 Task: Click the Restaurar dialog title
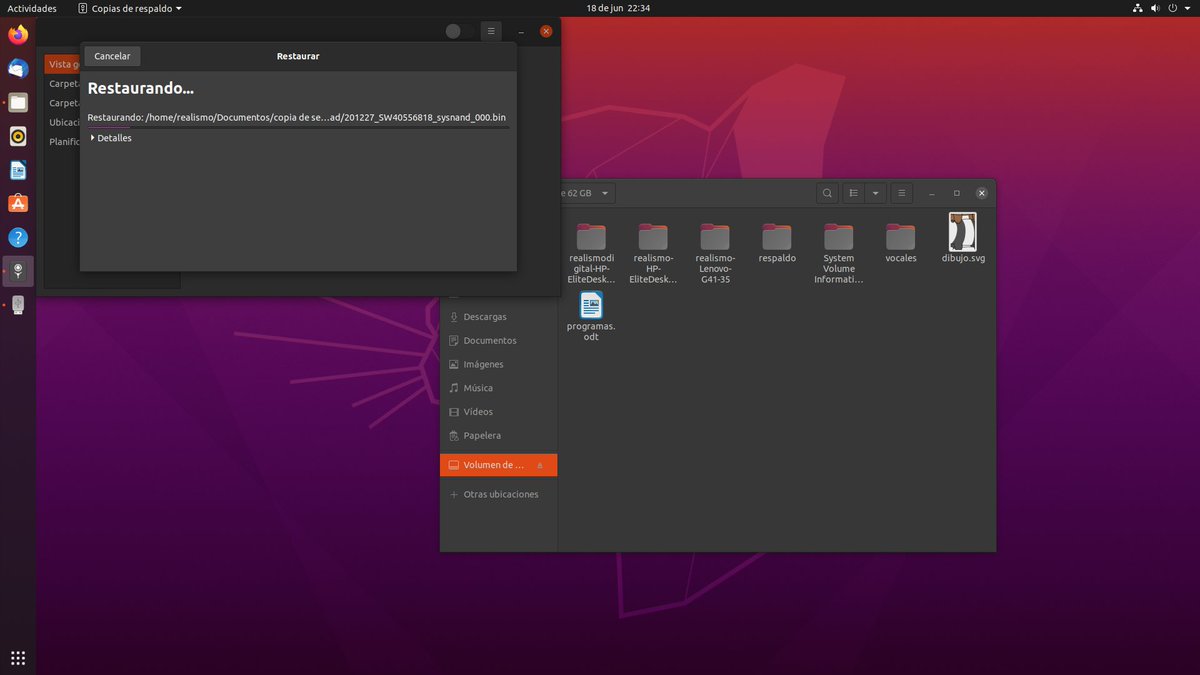(x=298, y=56)
